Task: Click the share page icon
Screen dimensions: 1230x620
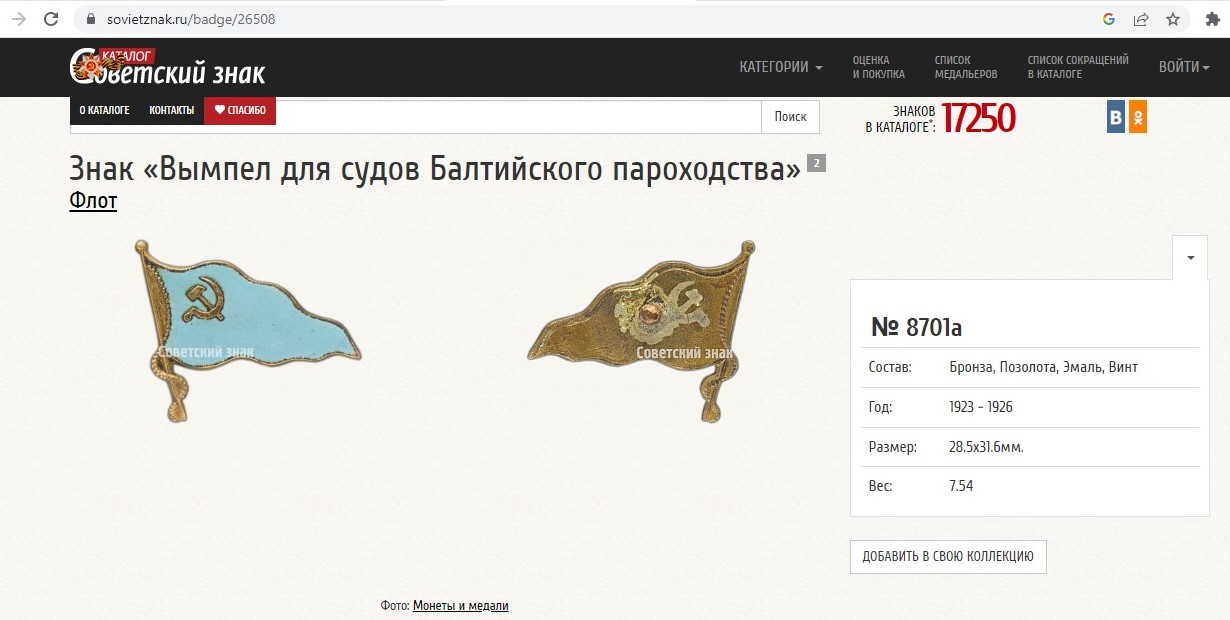Action: pyautogui.click(x=1141, y=19)
